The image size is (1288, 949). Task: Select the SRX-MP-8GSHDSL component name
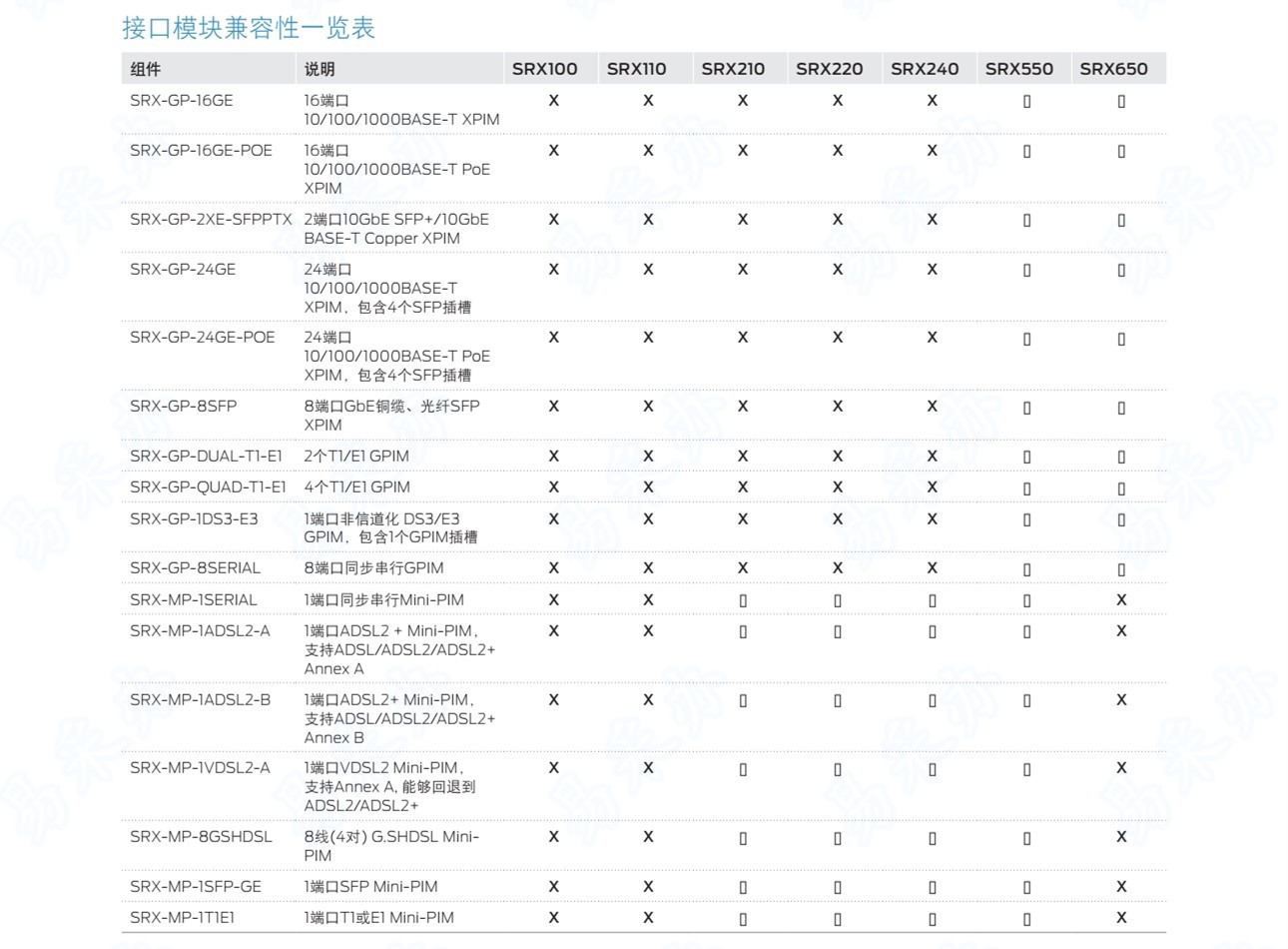tap(201, 837)
